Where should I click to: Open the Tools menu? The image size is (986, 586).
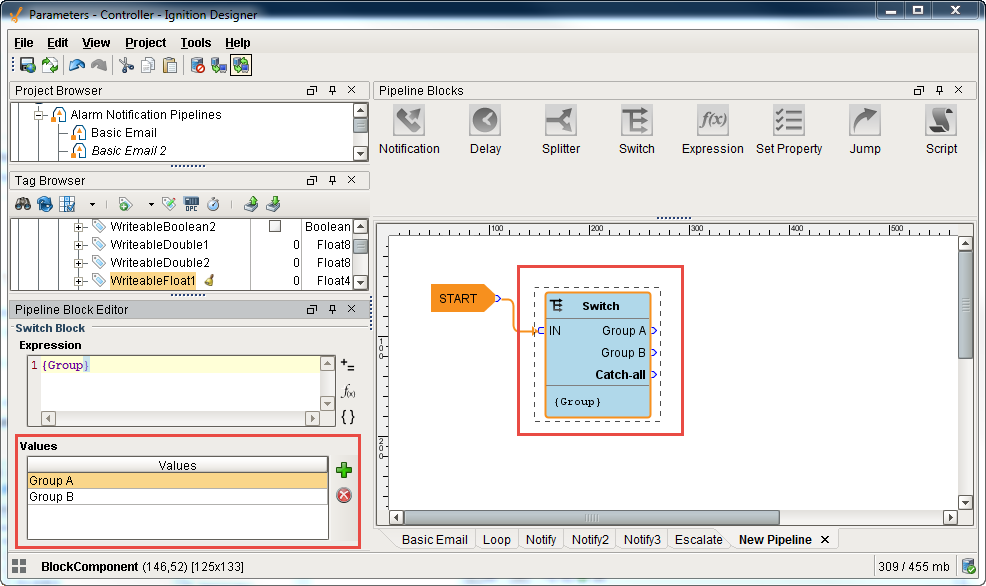(196, 43)
